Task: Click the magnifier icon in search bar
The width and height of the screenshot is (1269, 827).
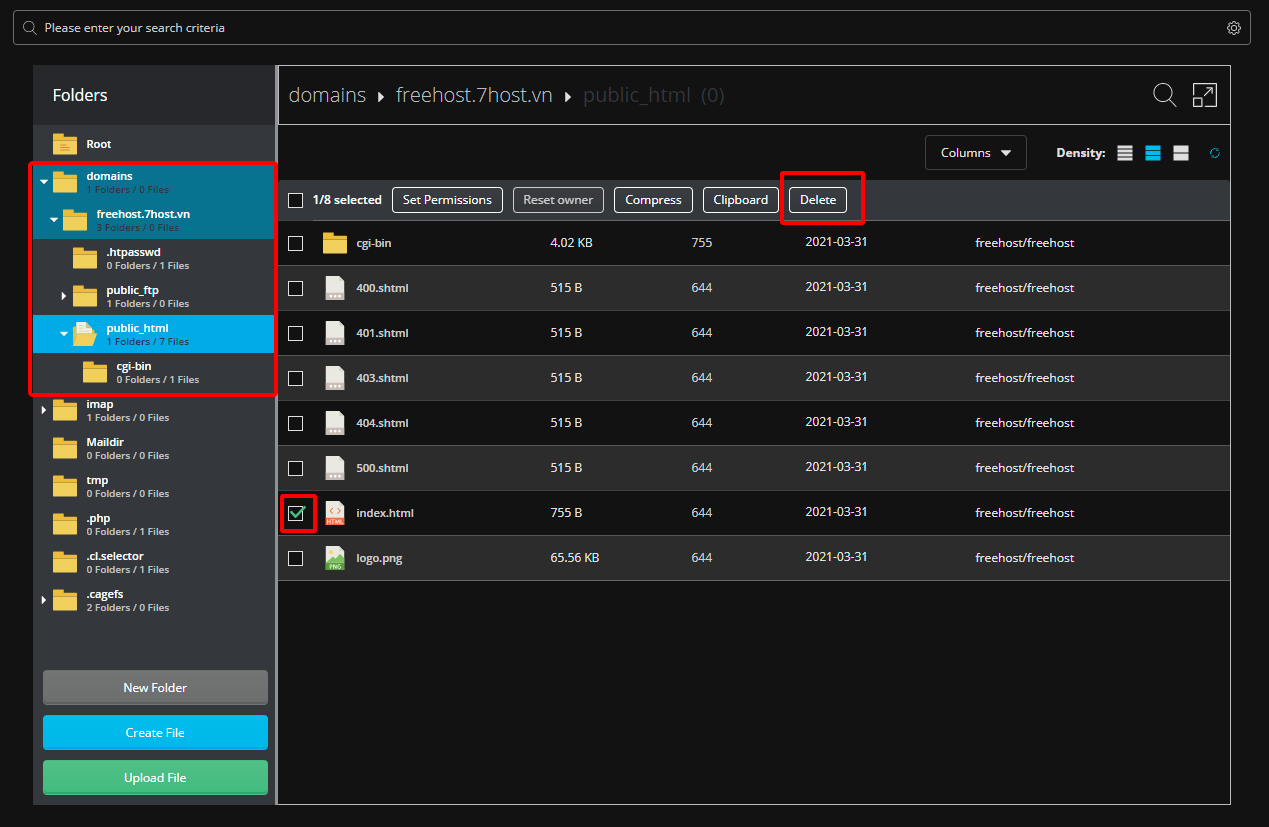Action: tap(30, 28)
